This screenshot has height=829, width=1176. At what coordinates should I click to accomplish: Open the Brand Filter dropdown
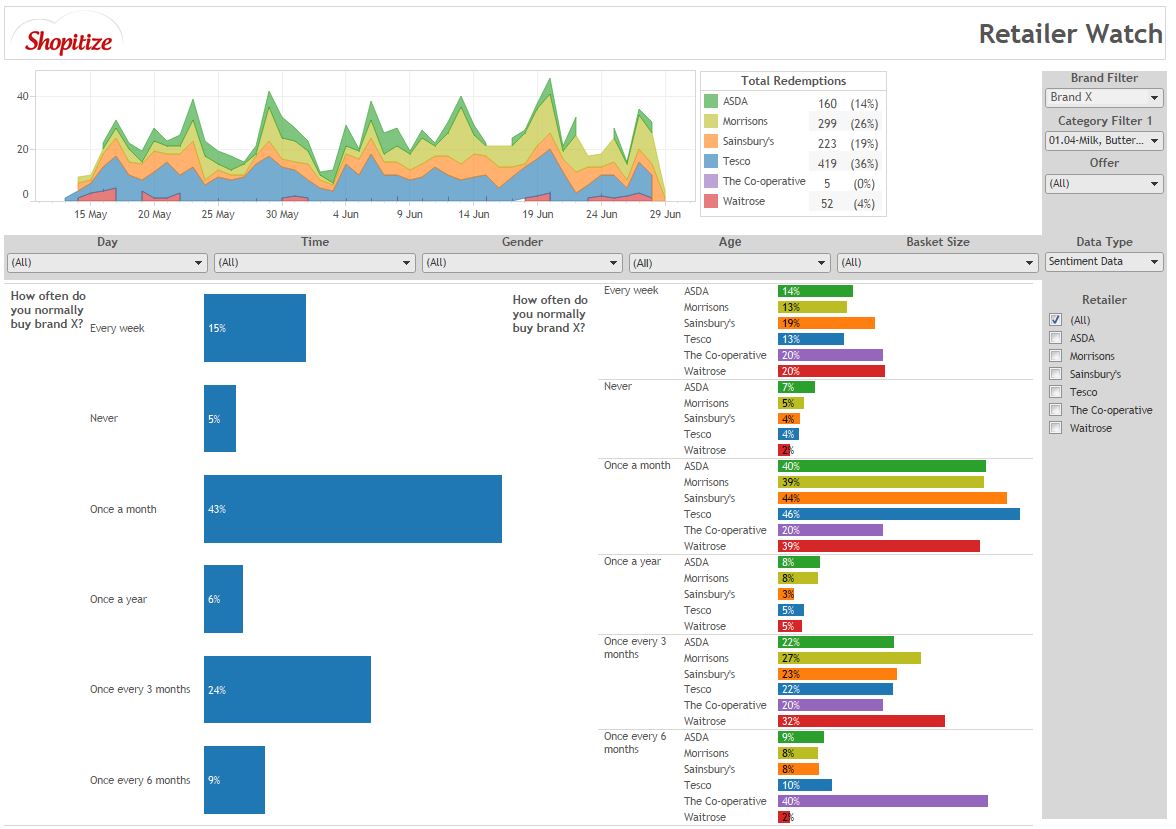pos(1103,98)
